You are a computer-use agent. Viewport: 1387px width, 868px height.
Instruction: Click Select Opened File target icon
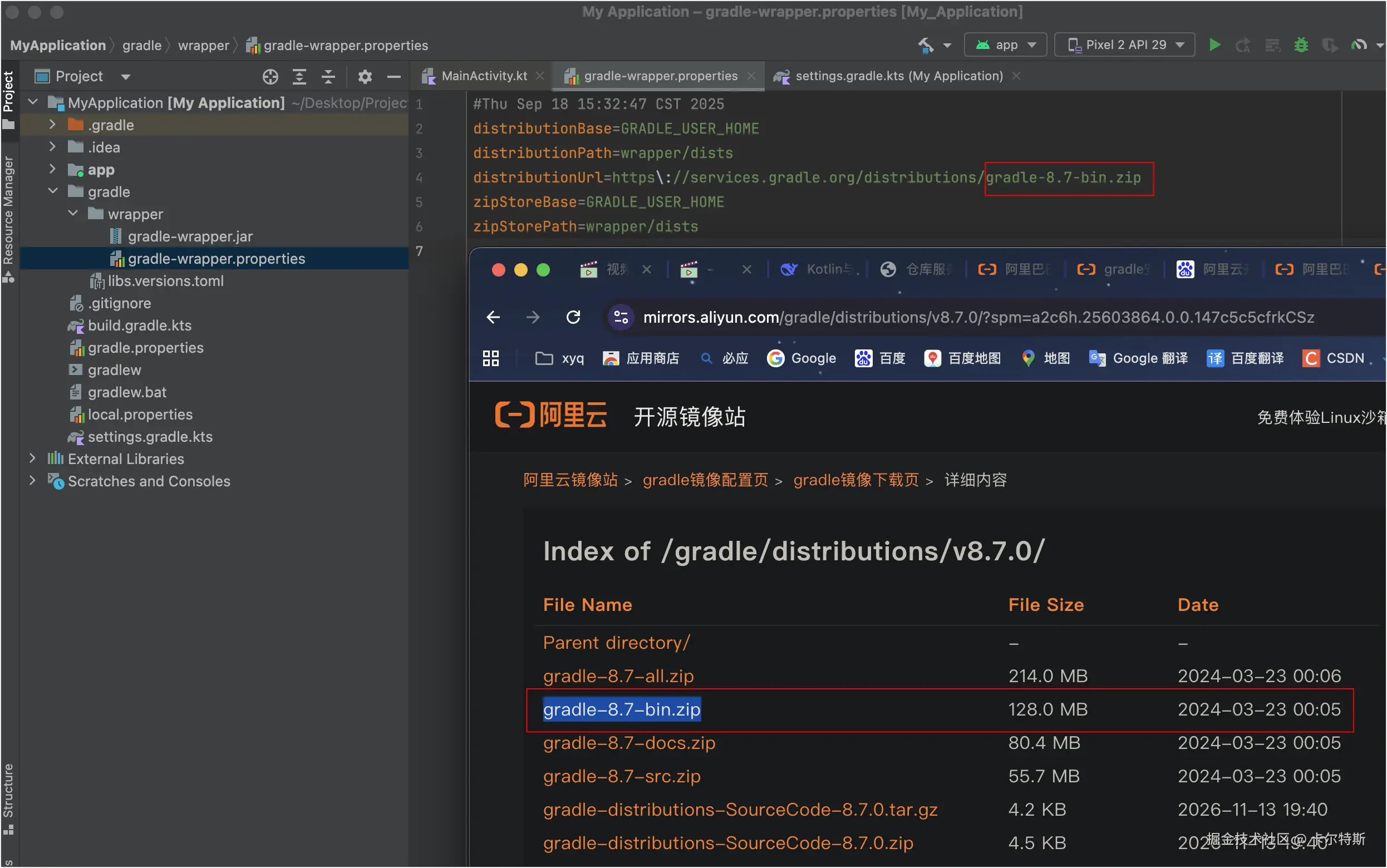coord(270,76)
